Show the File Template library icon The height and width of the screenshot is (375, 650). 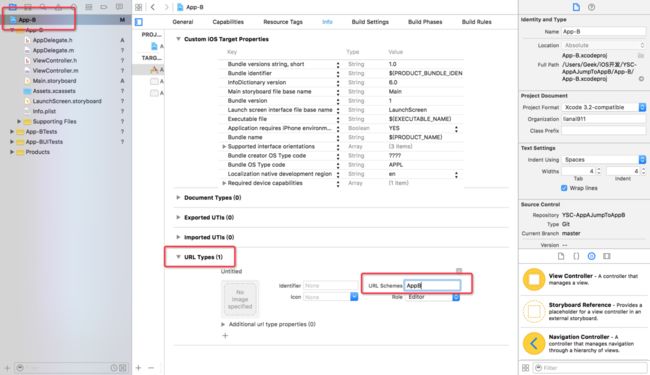point(560,256)
